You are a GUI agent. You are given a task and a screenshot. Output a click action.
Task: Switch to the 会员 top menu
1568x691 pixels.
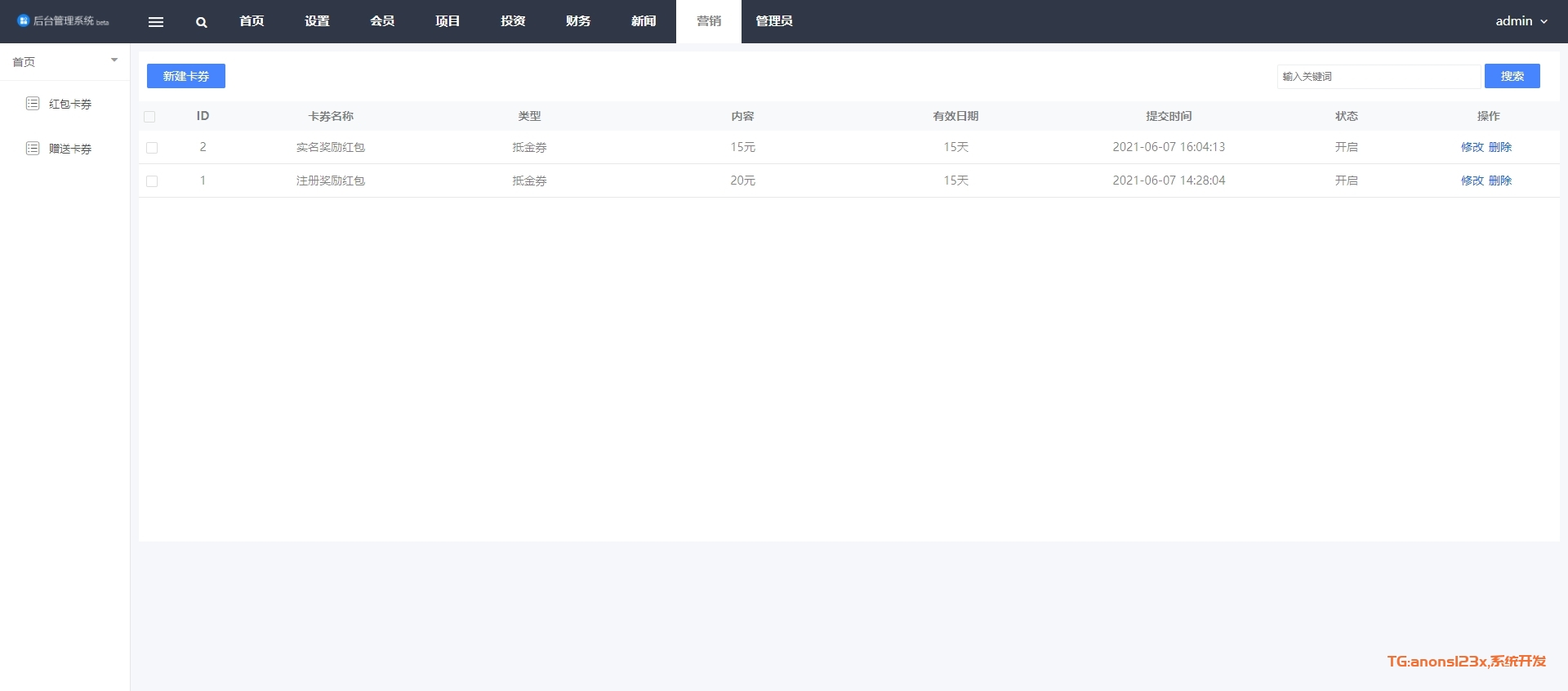tap(382, 21)
